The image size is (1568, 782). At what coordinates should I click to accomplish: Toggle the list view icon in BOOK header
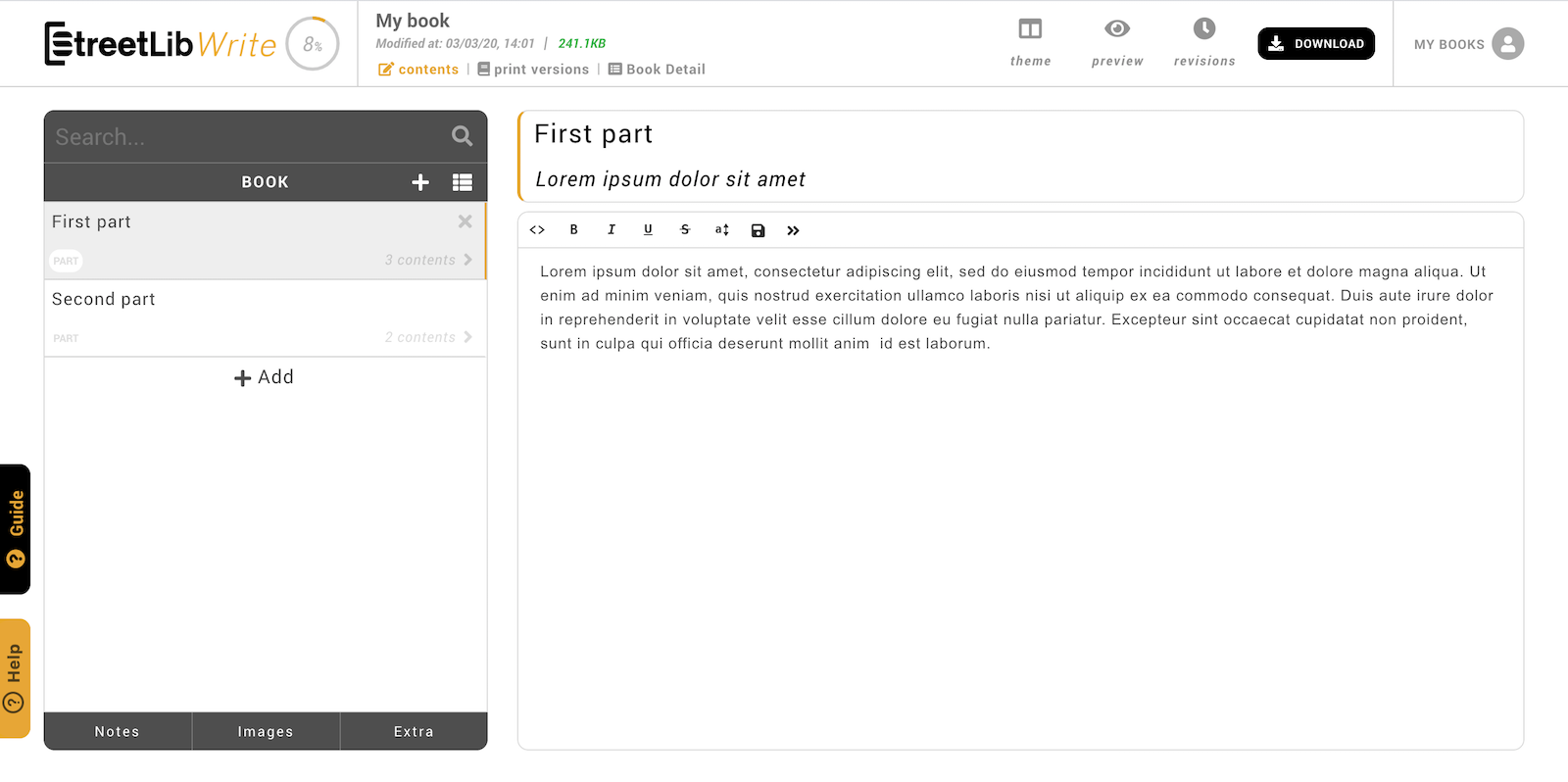tap(463, 182)
